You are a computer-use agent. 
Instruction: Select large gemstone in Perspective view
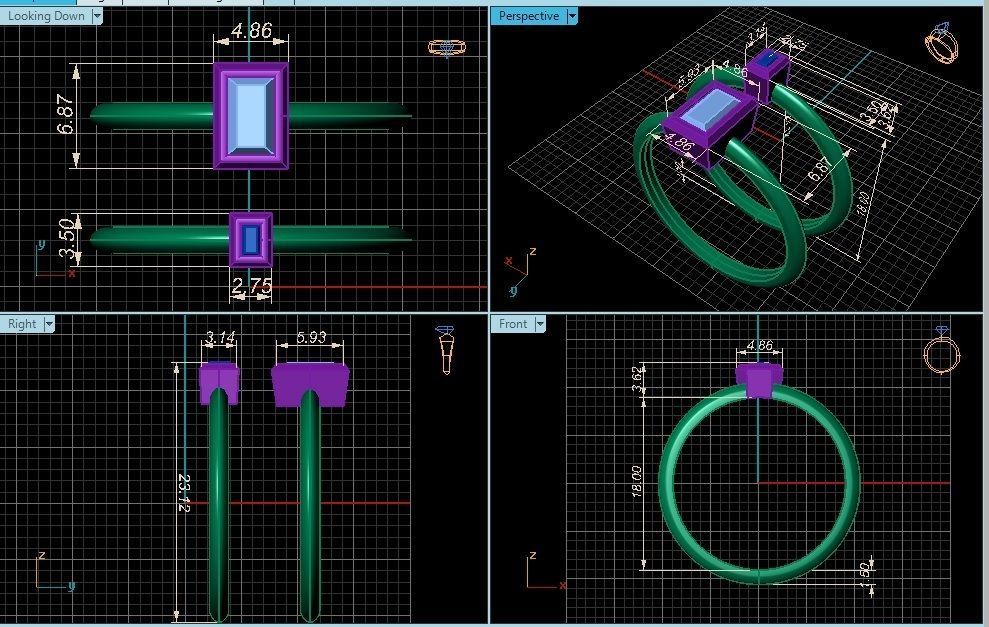click(711, 108)
